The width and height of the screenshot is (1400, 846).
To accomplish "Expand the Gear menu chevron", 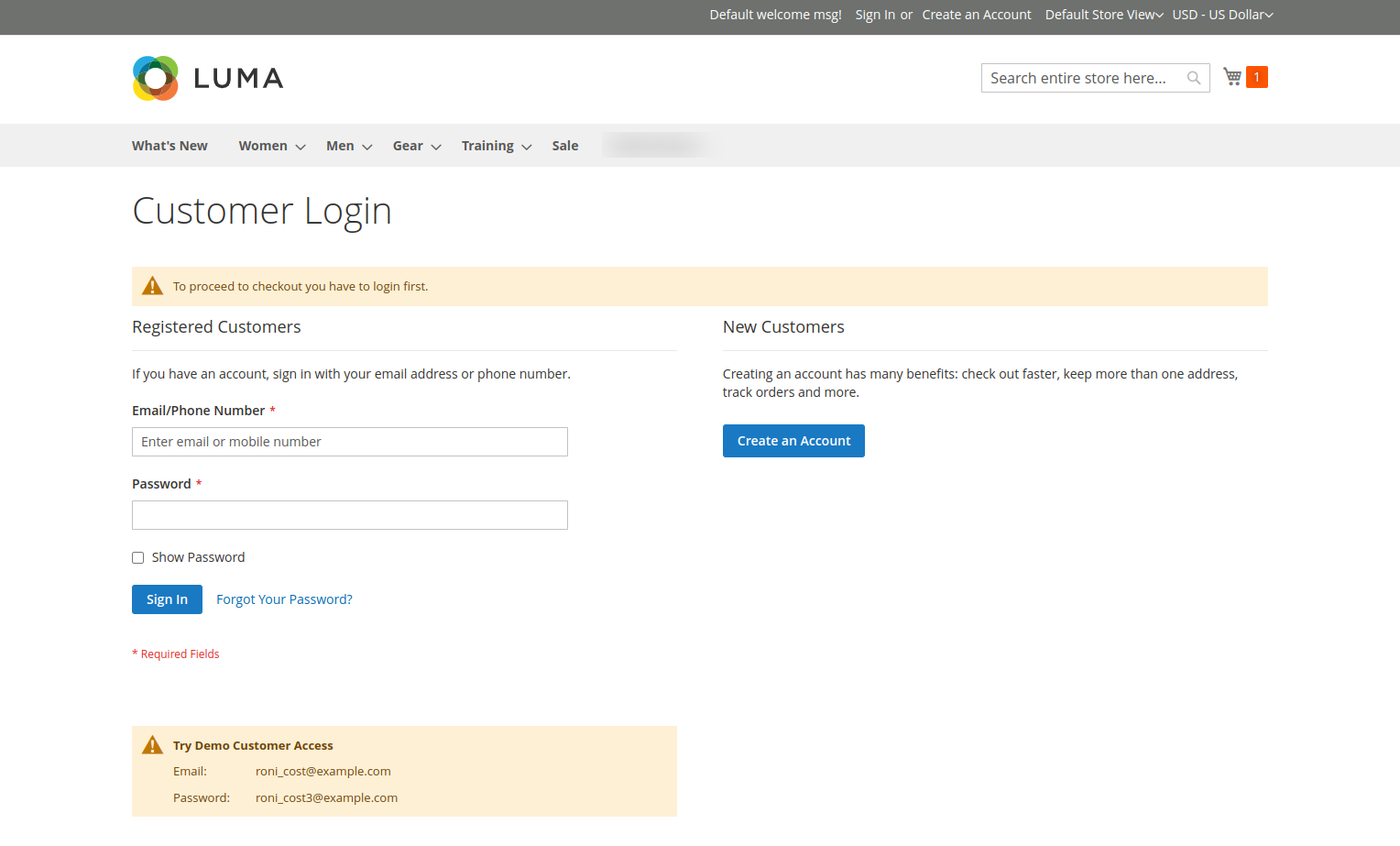I will click(436, 147).
